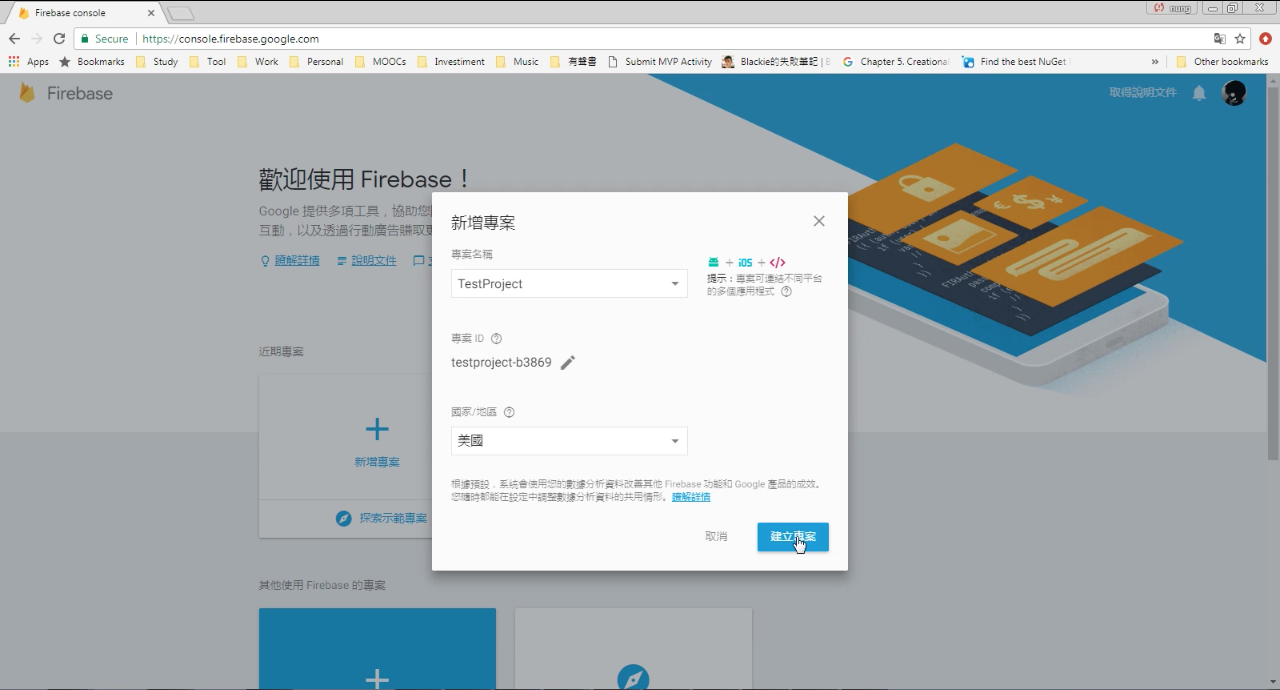
Task: Open the help tooltip next to 國家/地區
Action: coord(509,412)
